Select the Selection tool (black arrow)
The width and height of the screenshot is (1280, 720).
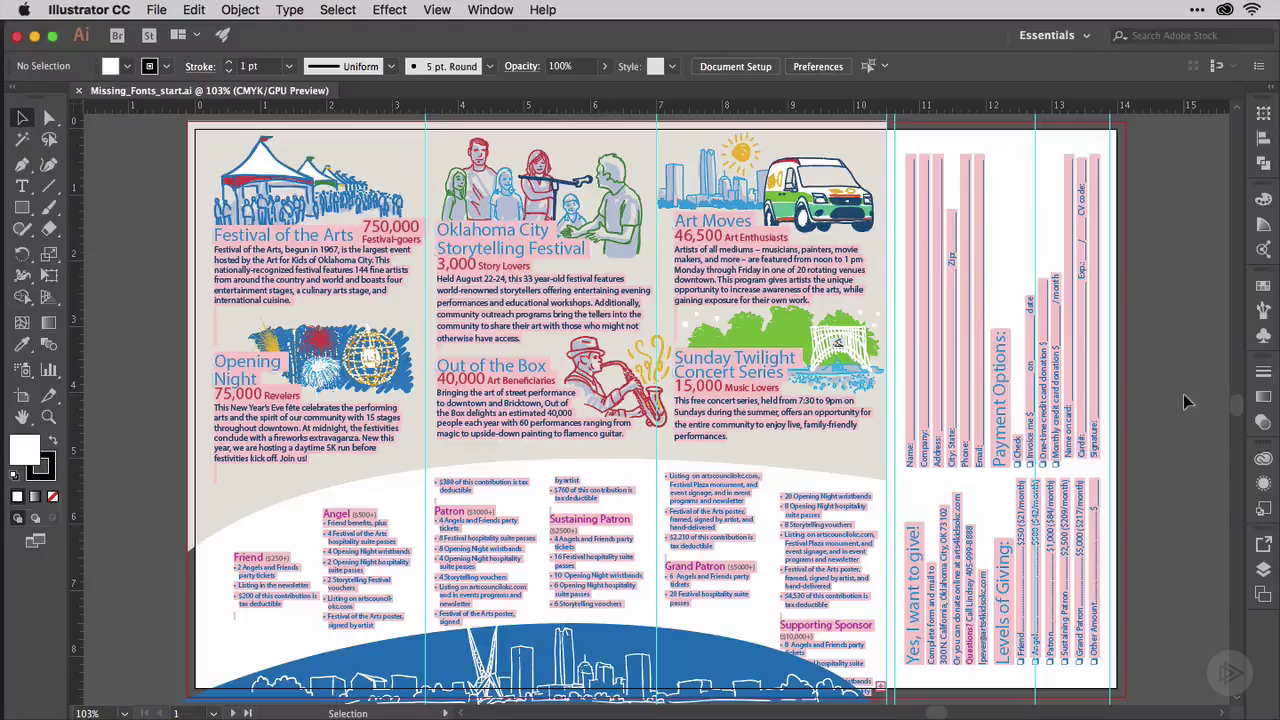[22, 118]
